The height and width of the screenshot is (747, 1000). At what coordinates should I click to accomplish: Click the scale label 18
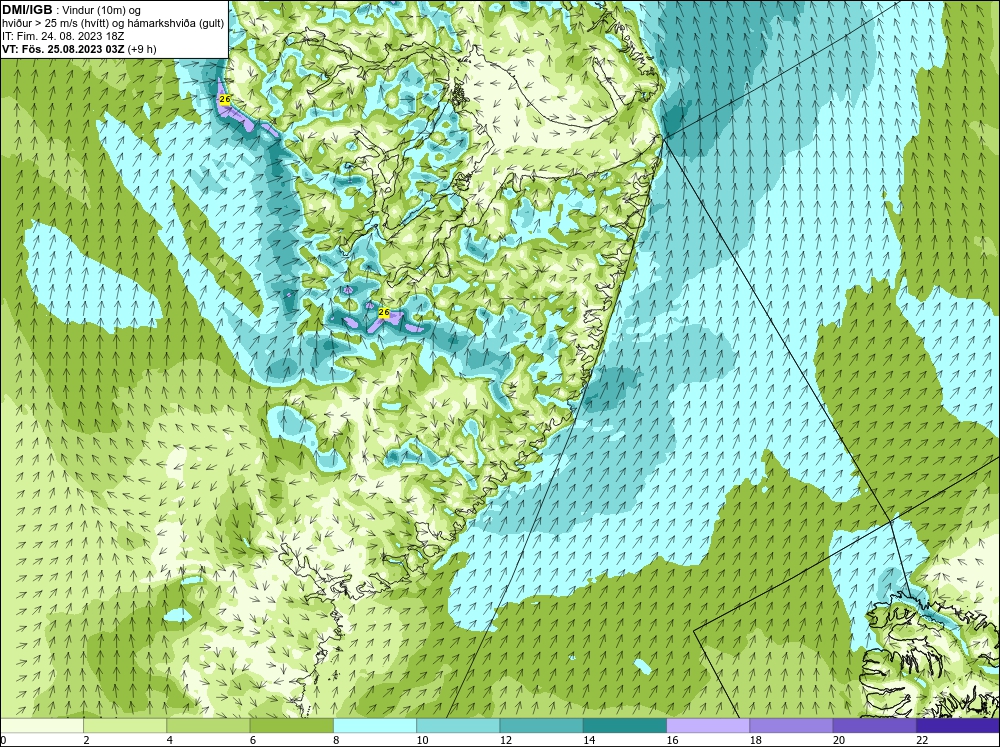756,740
